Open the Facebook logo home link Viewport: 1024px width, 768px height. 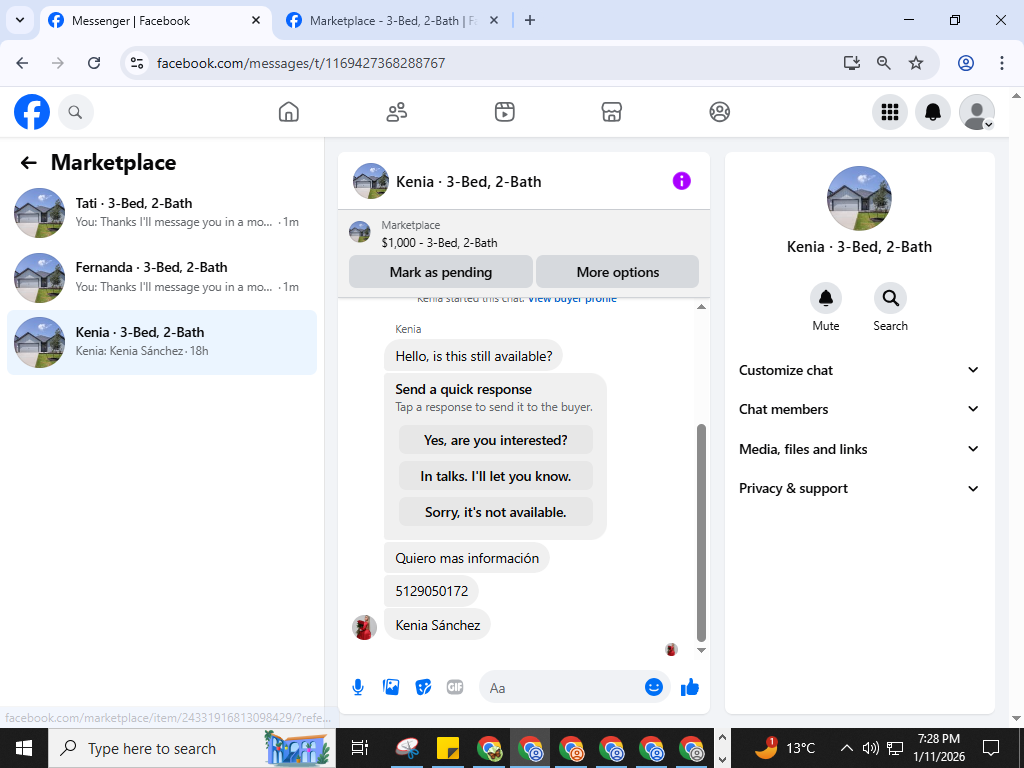tap(32, 112)
